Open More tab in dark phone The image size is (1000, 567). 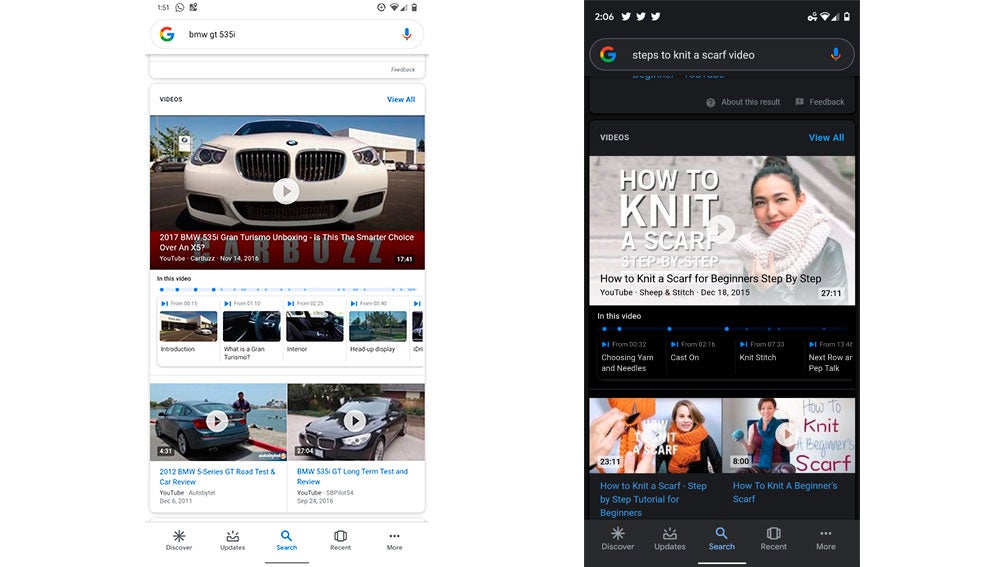(825, 539)
